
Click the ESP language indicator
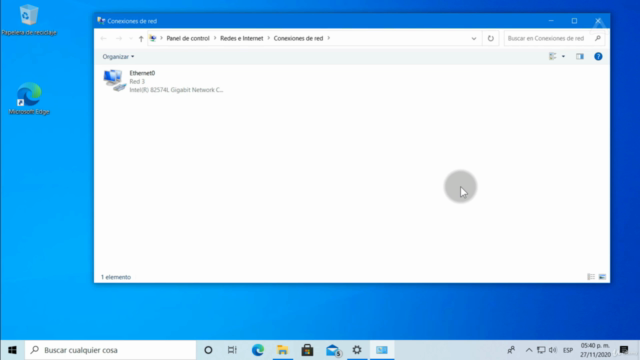tap(568, 350)
